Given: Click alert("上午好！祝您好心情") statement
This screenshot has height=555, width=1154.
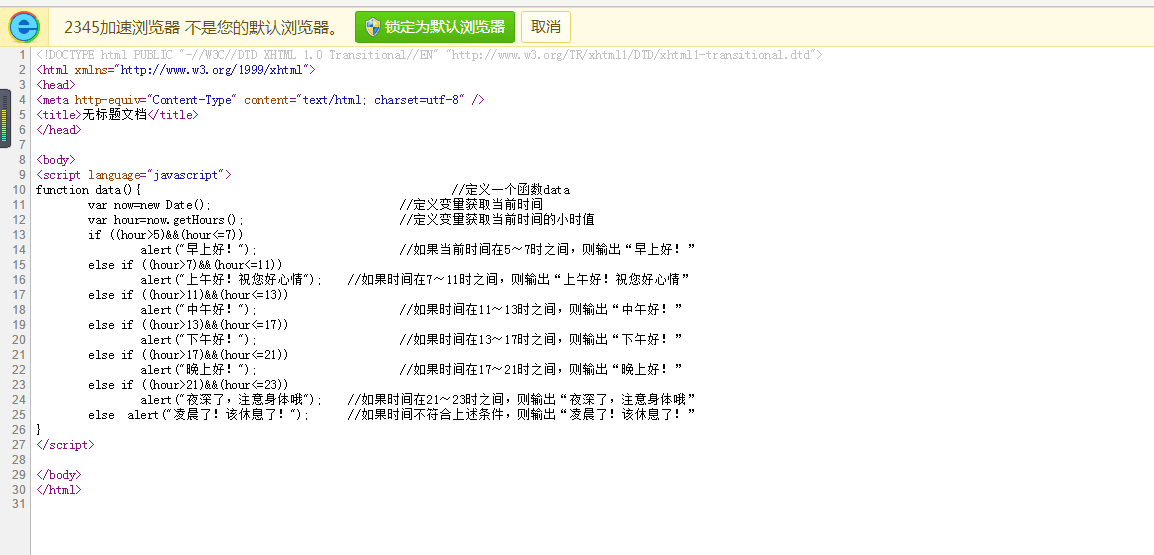Looking at the screenshot, I should click(x=231, y=280).
